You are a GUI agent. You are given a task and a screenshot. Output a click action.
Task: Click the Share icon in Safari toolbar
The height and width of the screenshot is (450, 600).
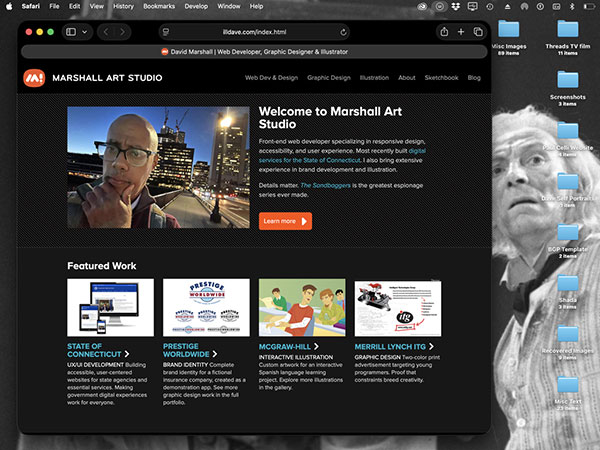[444, 32]
